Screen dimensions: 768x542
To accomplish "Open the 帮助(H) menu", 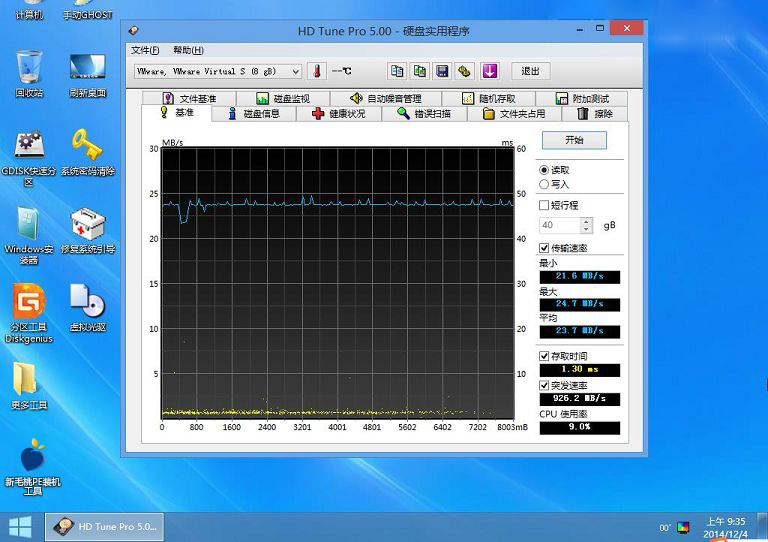I will (188, 50).
